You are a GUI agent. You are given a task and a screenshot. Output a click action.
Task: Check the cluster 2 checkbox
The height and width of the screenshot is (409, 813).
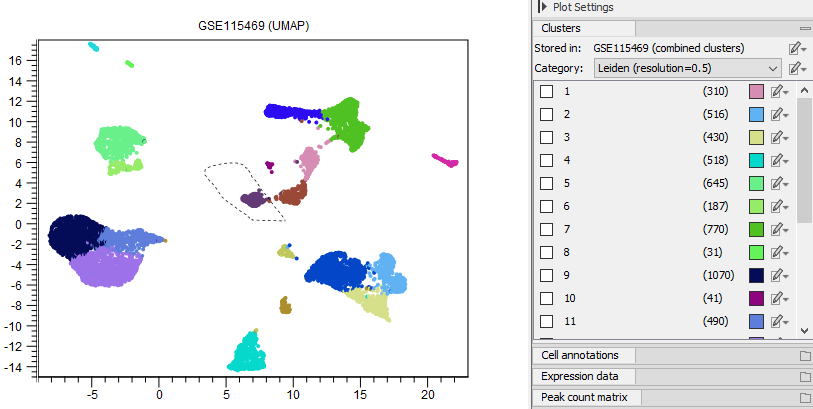tap(546, 114)
